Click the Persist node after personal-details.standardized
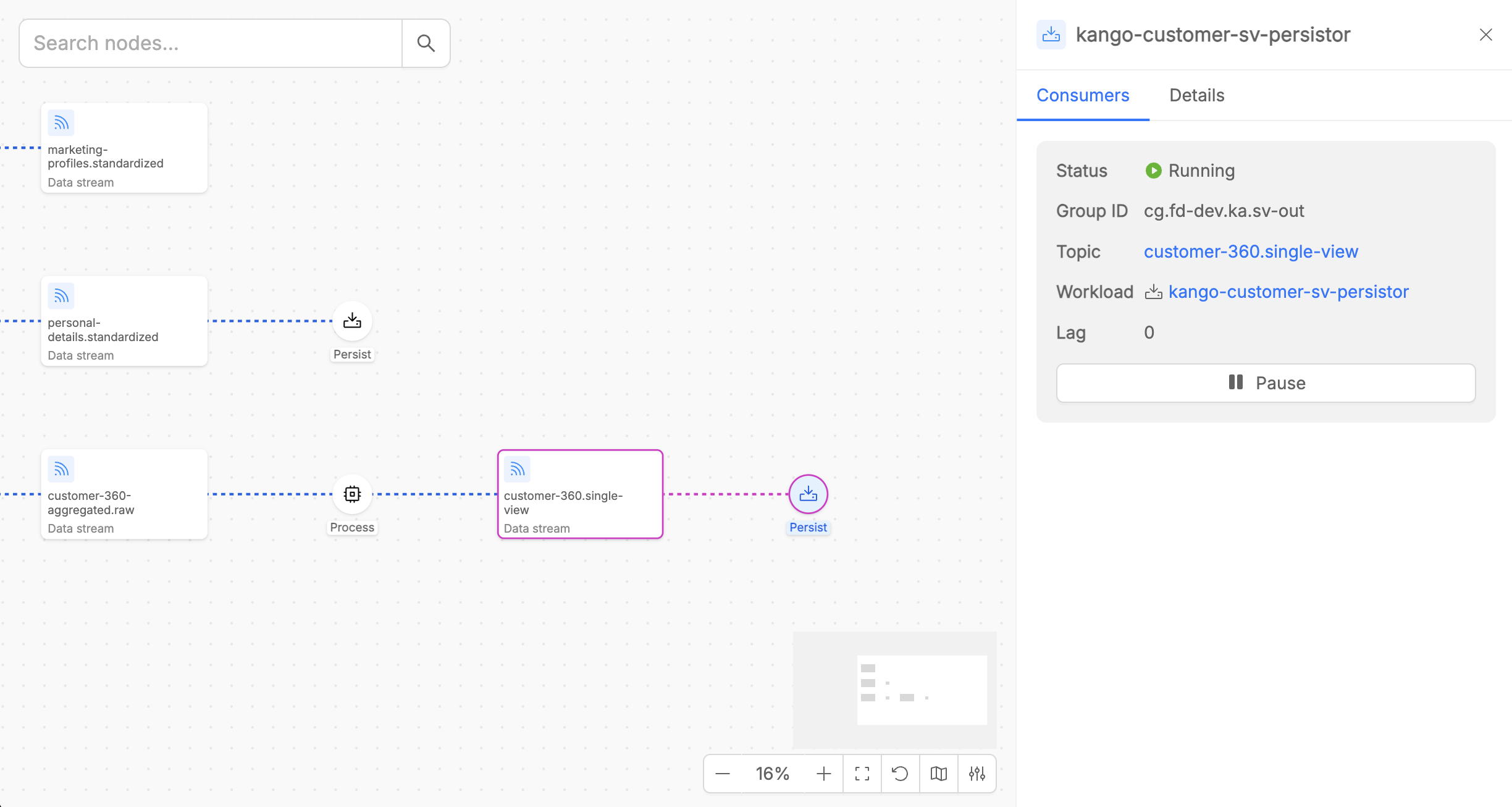This screenshot has width=1512, height=807. pyautogui.click(x=352, y=321)
